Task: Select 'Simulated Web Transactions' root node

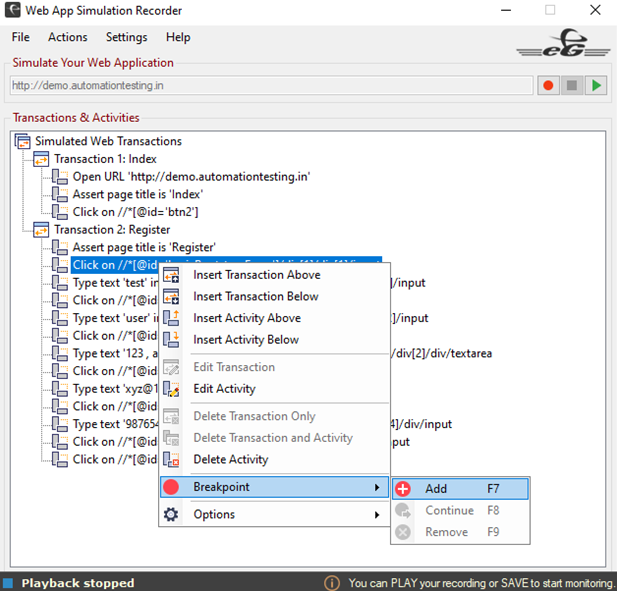Action: [108, 141]
